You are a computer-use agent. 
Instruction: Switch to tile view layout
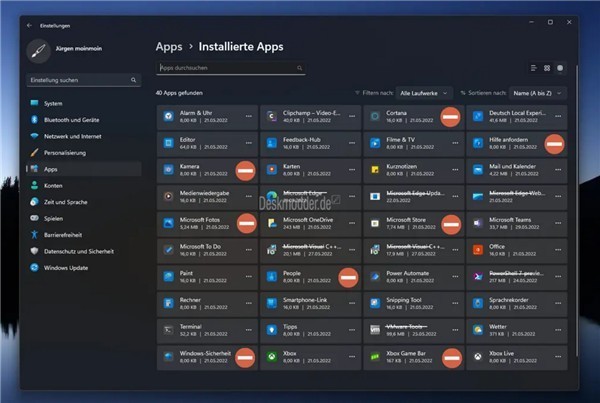pyautogui.click(x=561, y=68)
